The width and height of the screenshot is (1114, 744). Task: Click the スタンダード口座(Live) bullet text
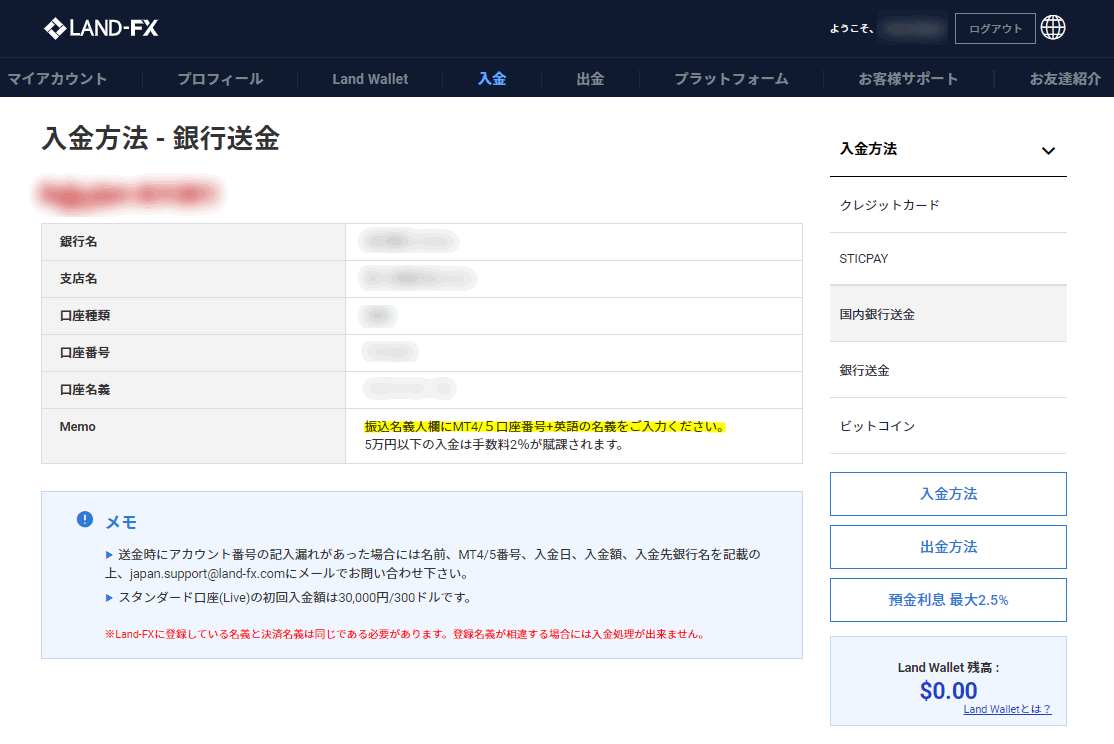click(295, 598)
